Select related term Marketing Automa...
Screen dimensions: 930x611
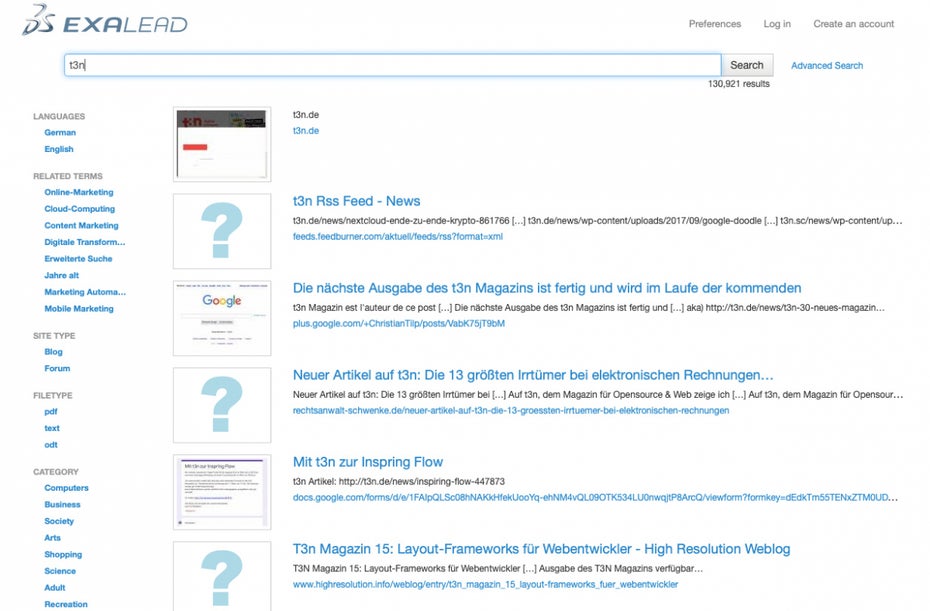pyautogui.click(x=85, y=292)
